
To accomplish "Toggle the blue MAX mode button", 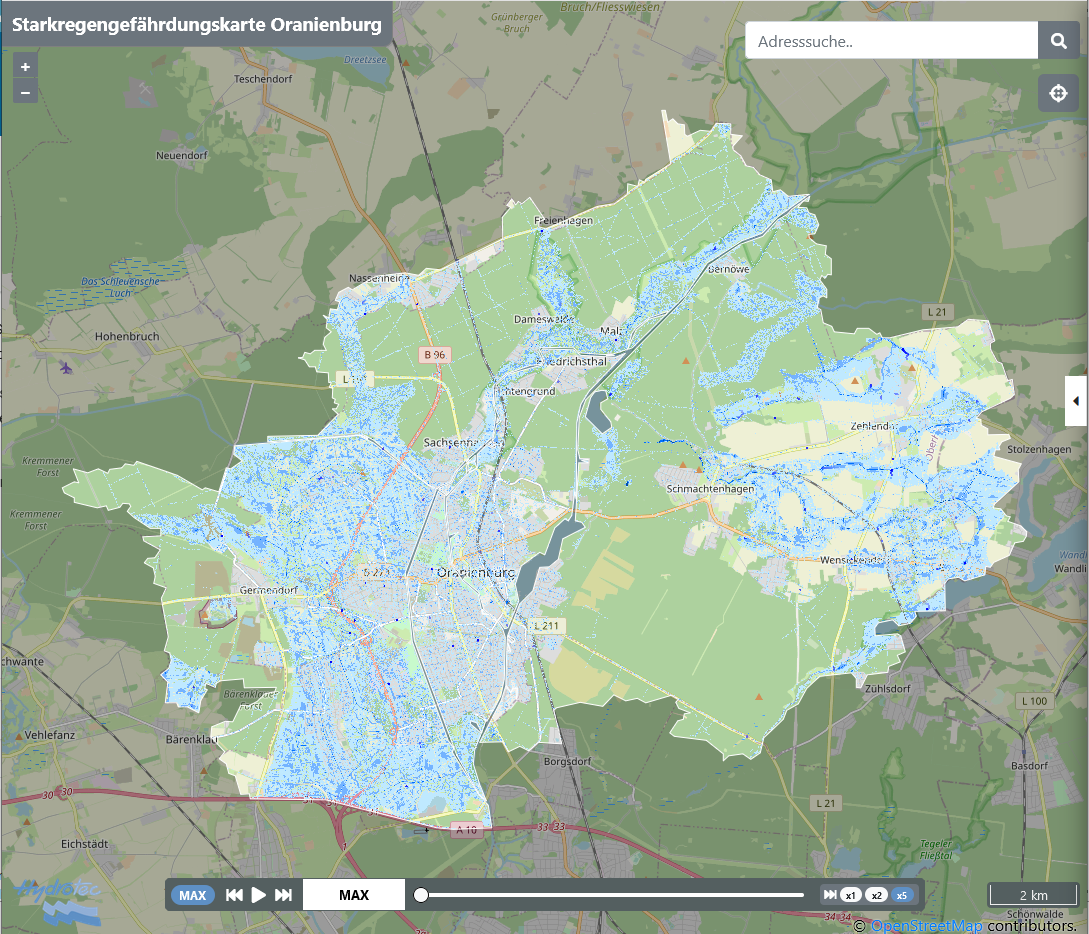I will [192, 895].
